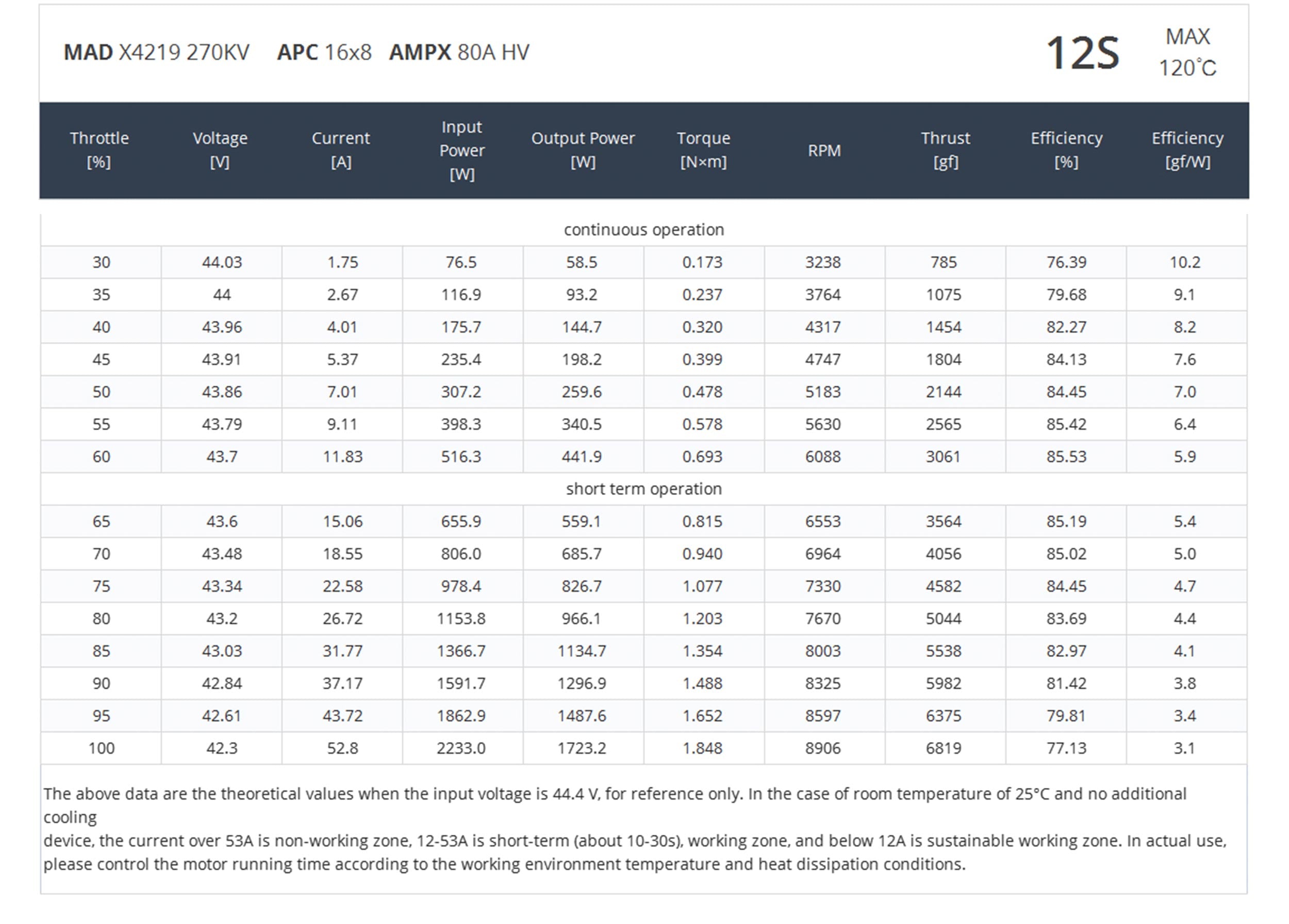Click the Efficiency [%] column header
The image size is (1289, 924).
tap(1066, 150)
